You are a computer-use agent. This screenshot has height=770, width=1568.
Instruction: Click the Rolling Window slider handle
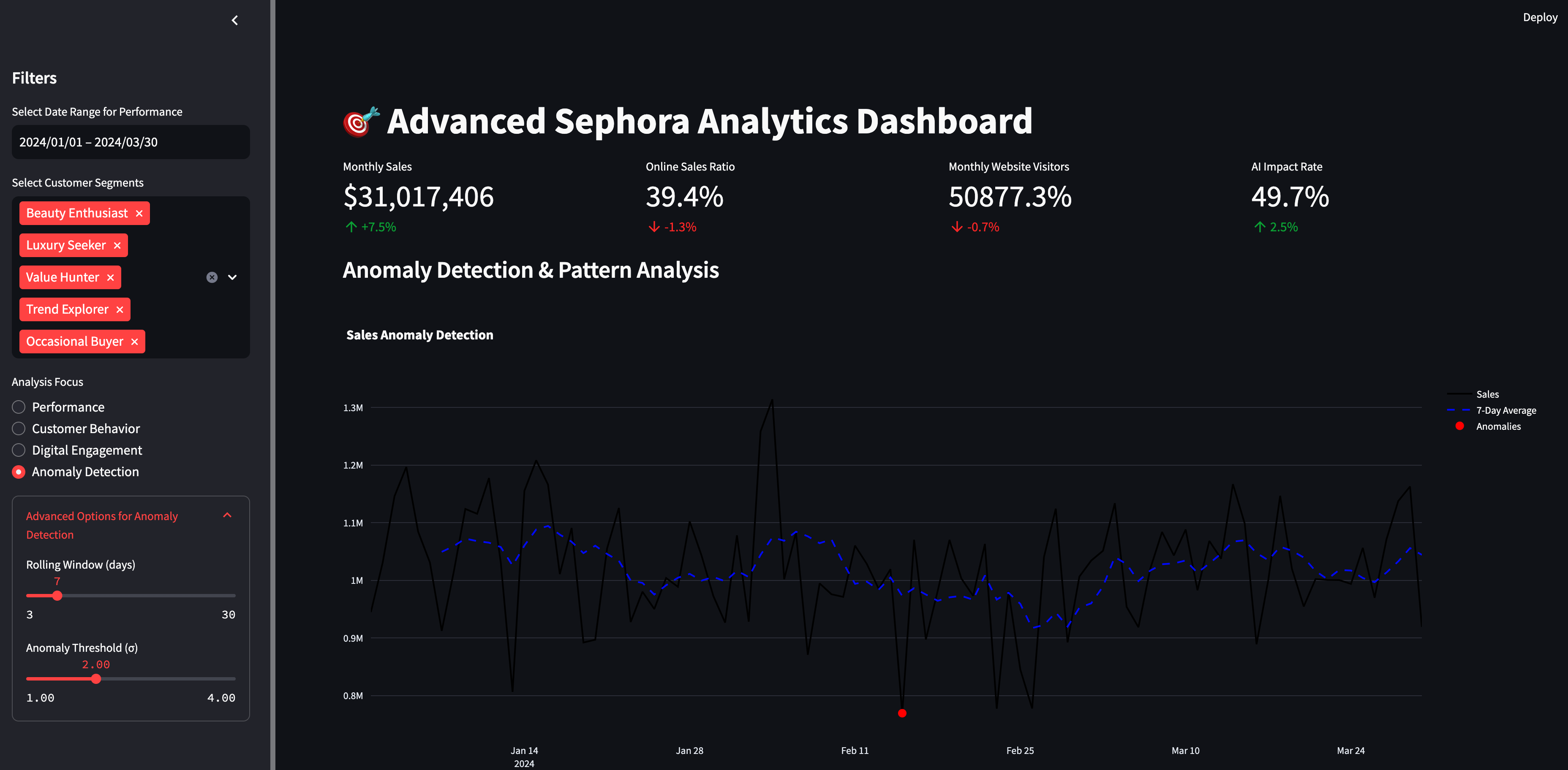[x=57, y=596]
